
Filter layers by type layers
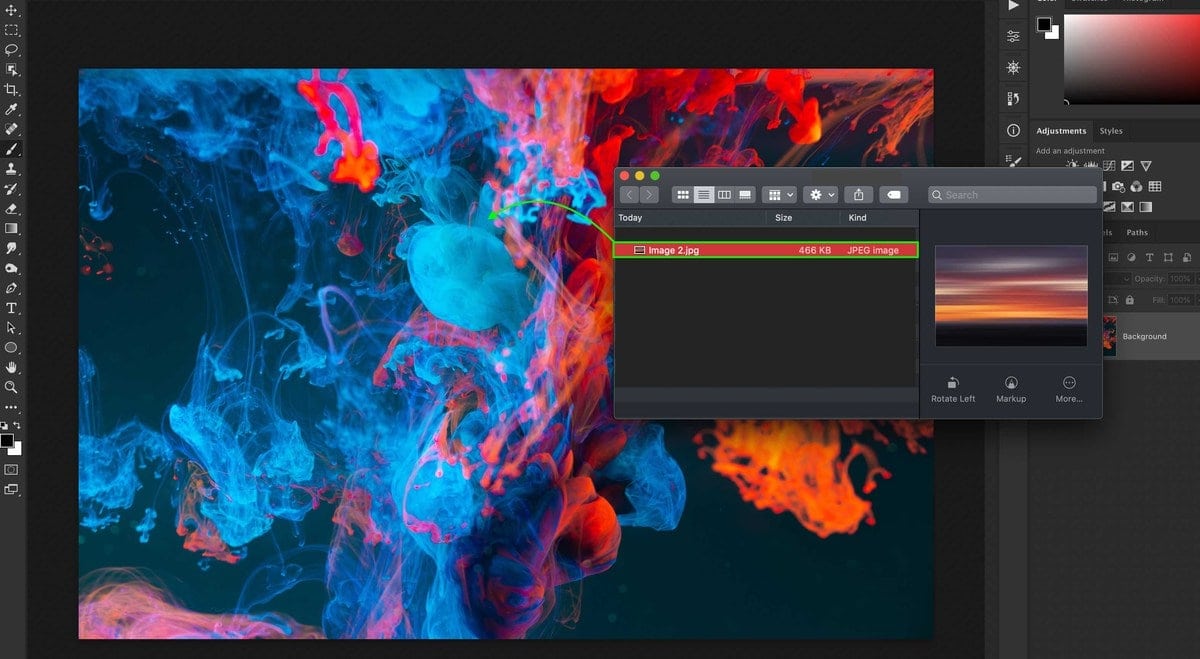(1150, 258)
